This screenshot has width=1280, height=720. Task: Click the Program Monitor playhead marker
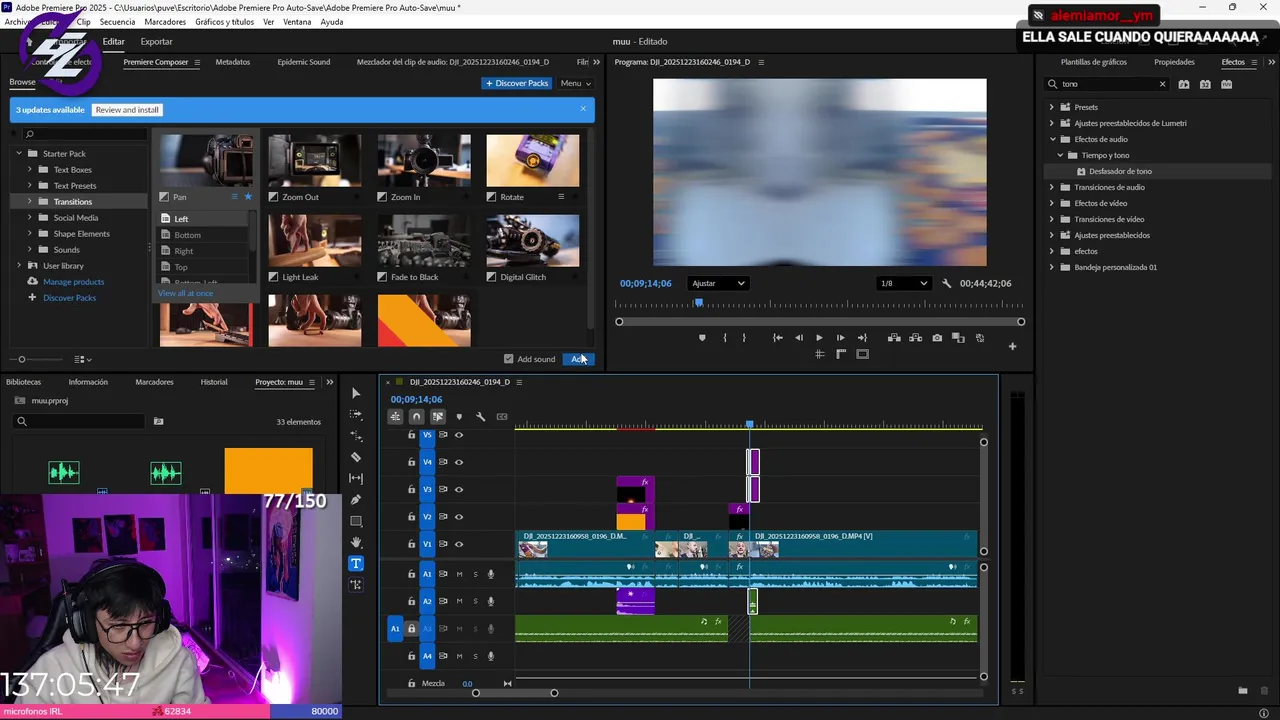click(x=699, y=302)
